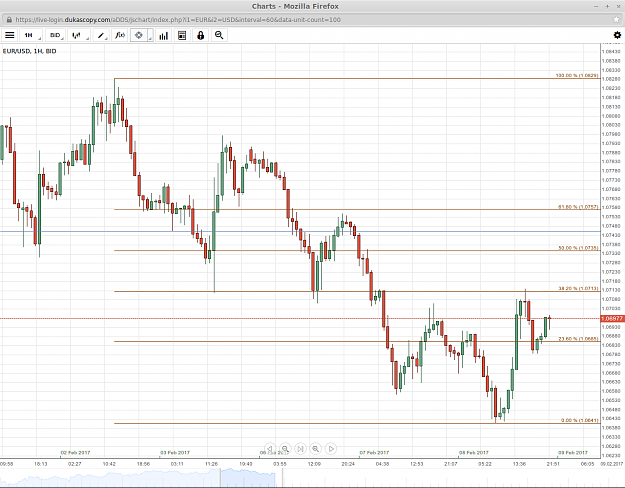This screenshot has width=625, height=488.
Task: Click the volume bars chart icon
Action: click(x=163, y=35)
